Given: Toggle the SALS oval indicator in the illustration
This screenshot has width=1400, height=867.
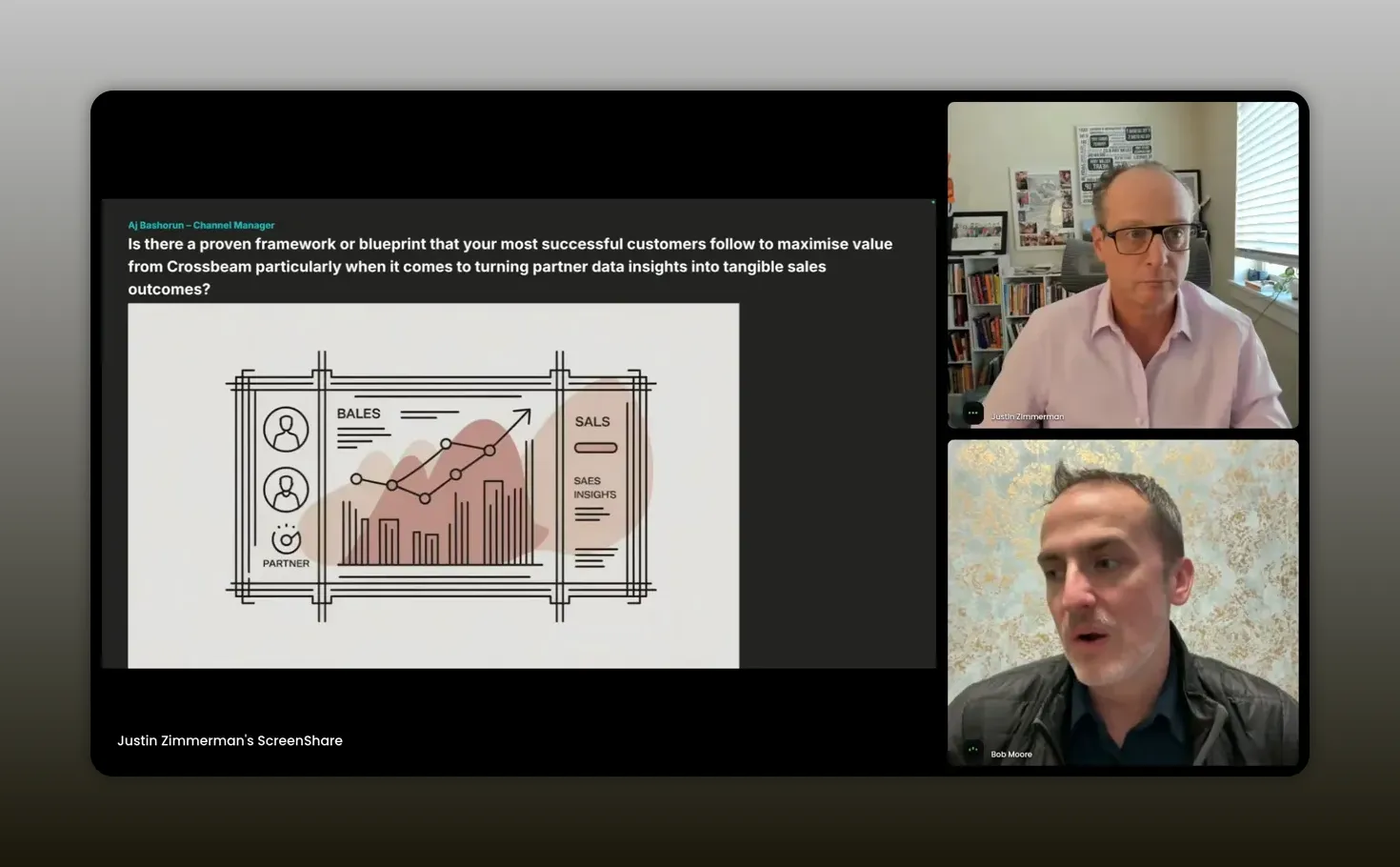Looking at the screenshot, I should 594,446.
